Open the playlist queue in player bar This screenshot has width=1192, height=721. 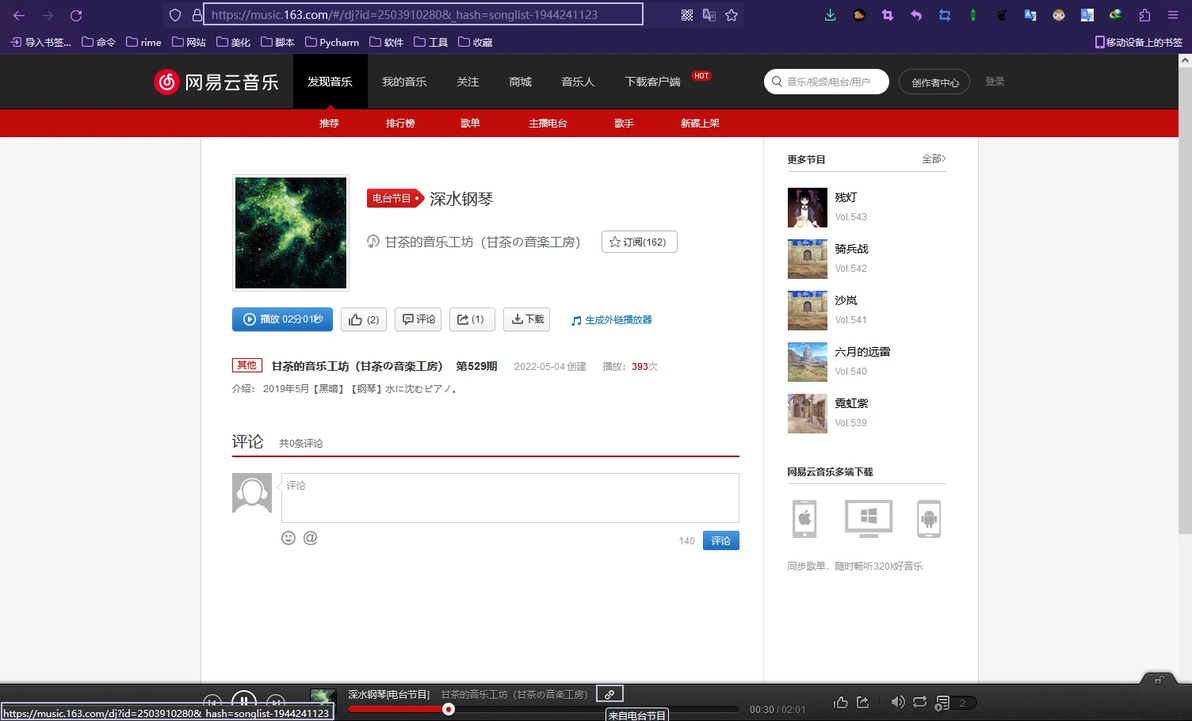pos(953,703)
